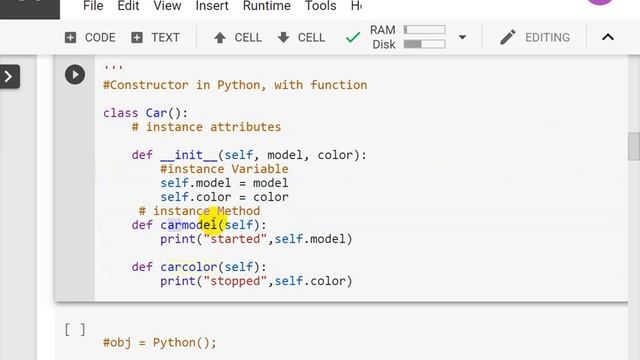Click the EDITING mode pencil button

click(535, 37)
